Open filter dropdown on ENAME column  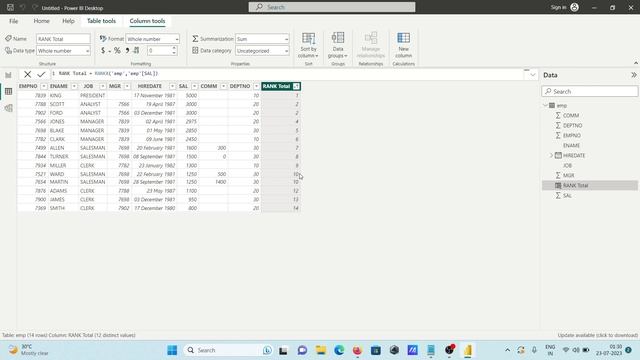click(x=74, y=86)
